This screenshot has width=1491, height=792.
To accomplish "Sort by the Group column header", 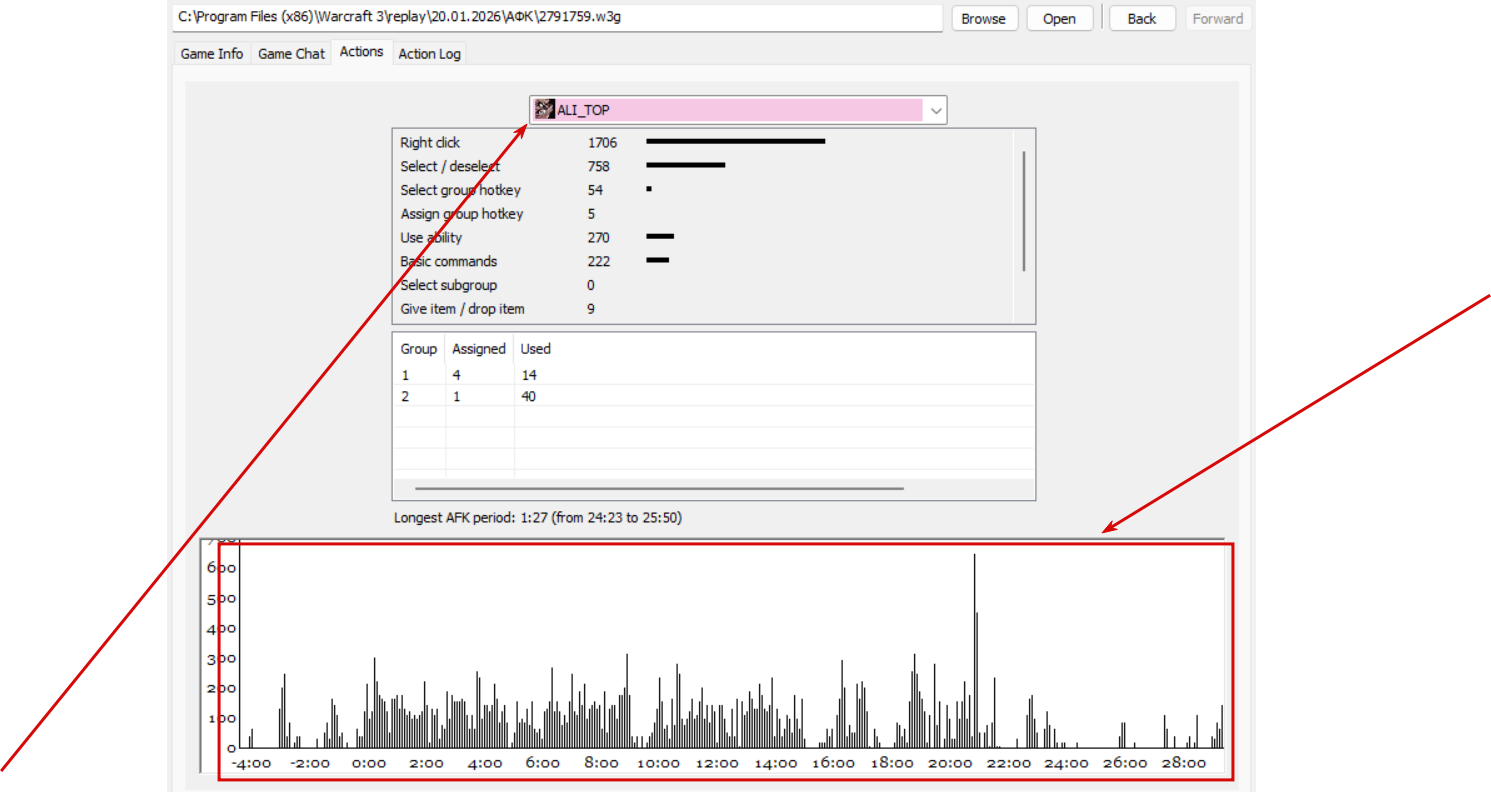I will (419, 349).
